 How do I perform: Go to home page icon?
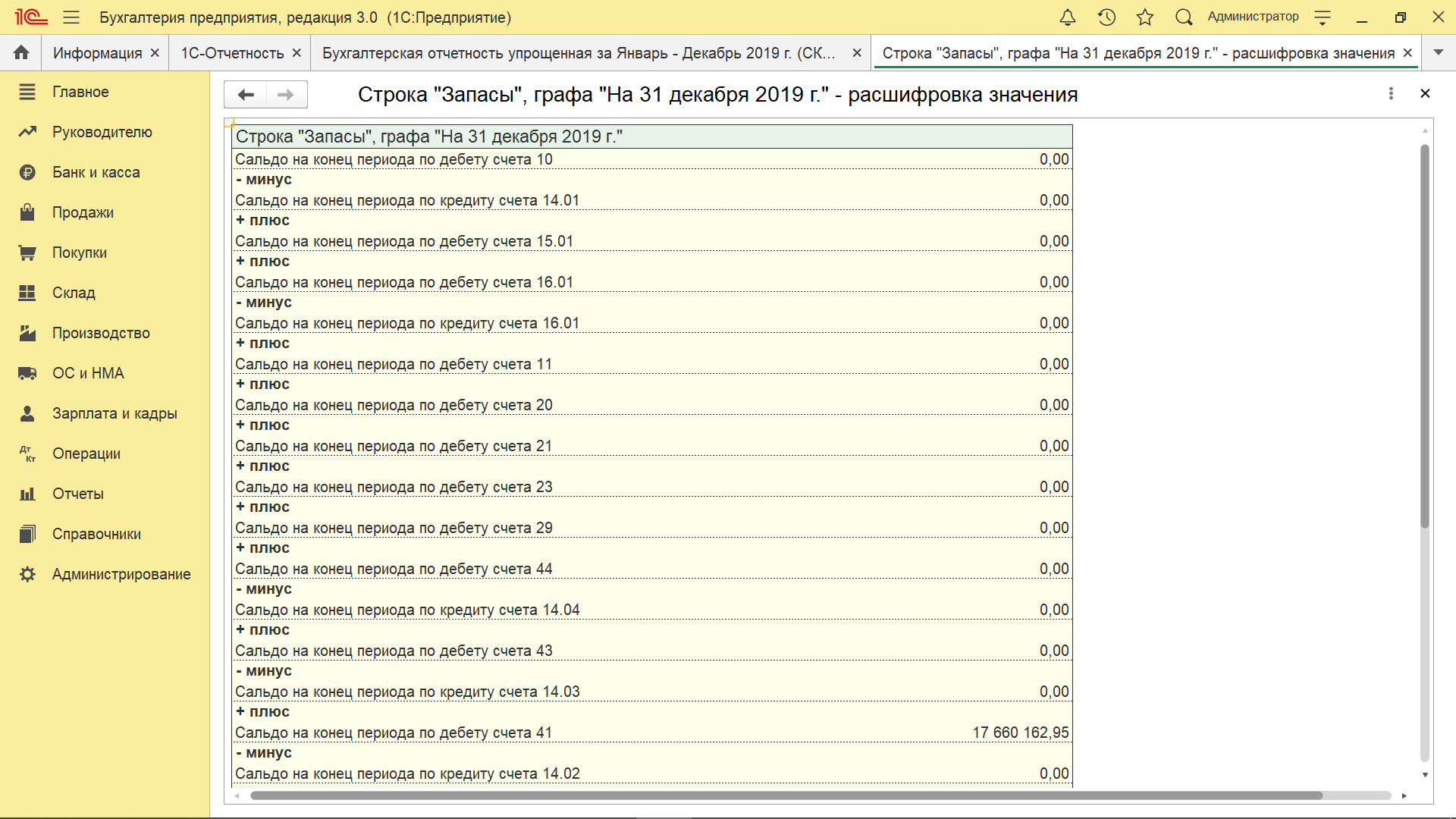tap(21, 52)
